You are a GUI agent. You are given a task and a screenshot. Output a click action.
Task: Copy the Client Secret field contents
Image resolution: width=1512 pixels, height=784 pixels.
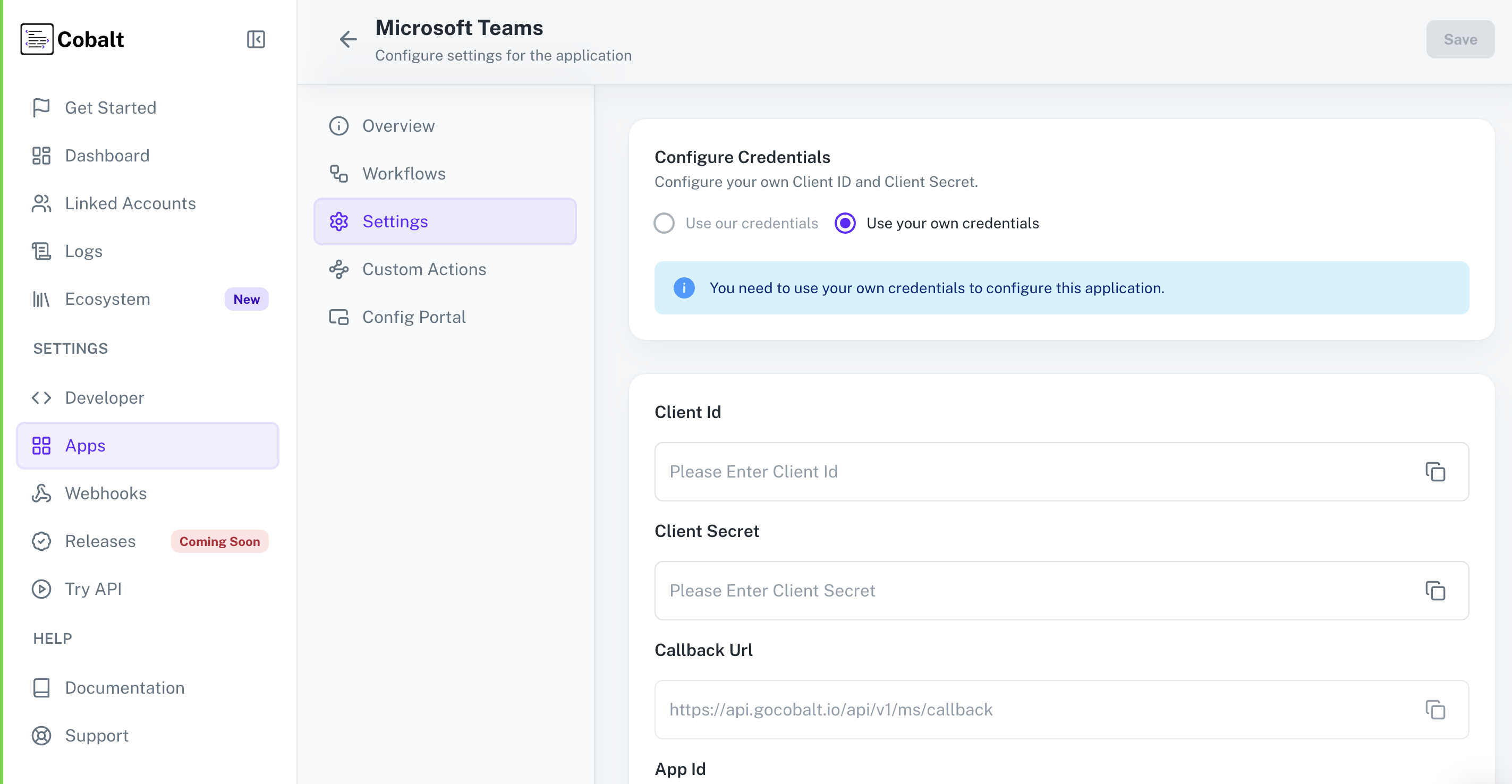[x=1435, y=591]
